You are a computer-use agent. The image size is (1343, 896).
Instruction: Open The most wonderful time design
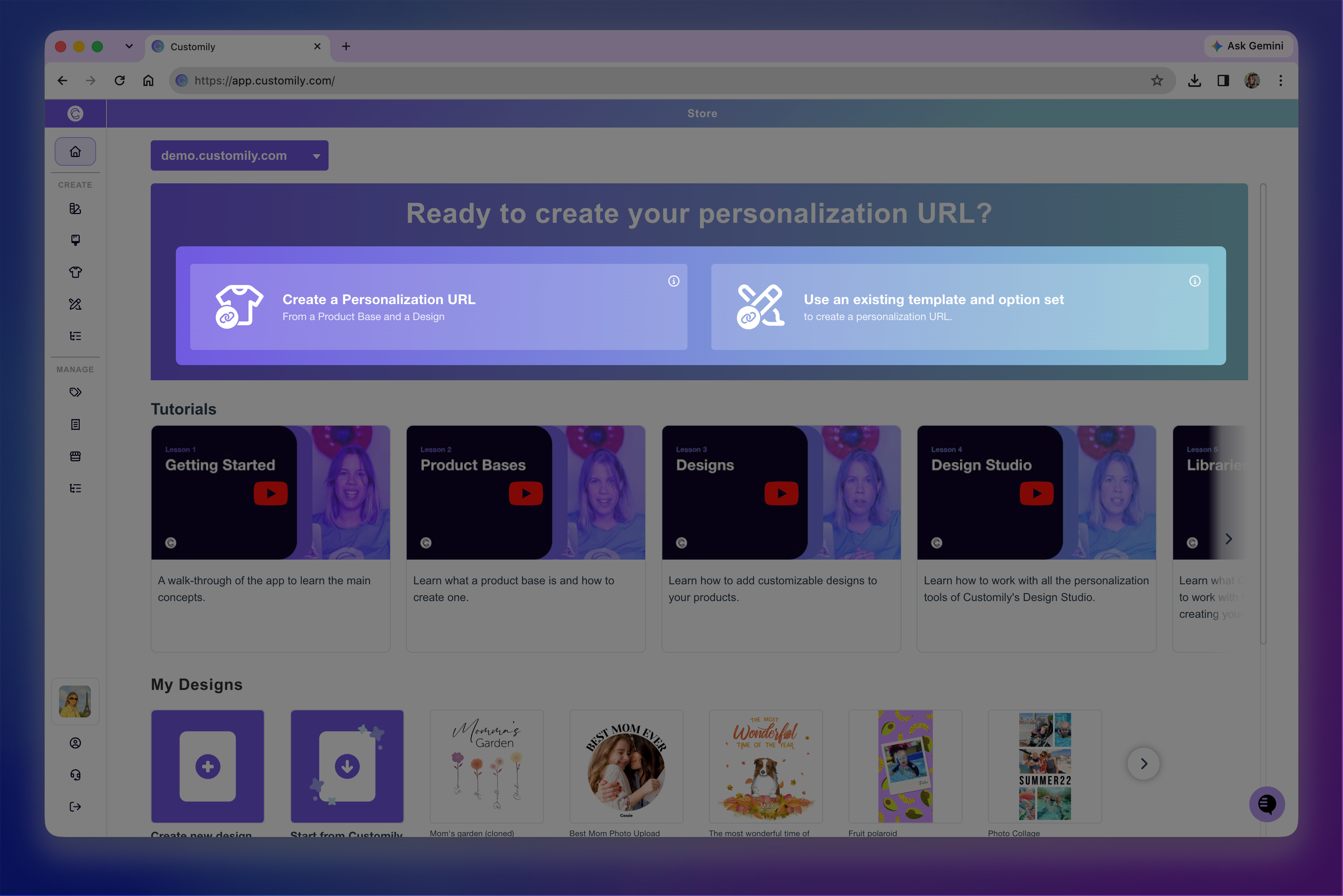766,766
